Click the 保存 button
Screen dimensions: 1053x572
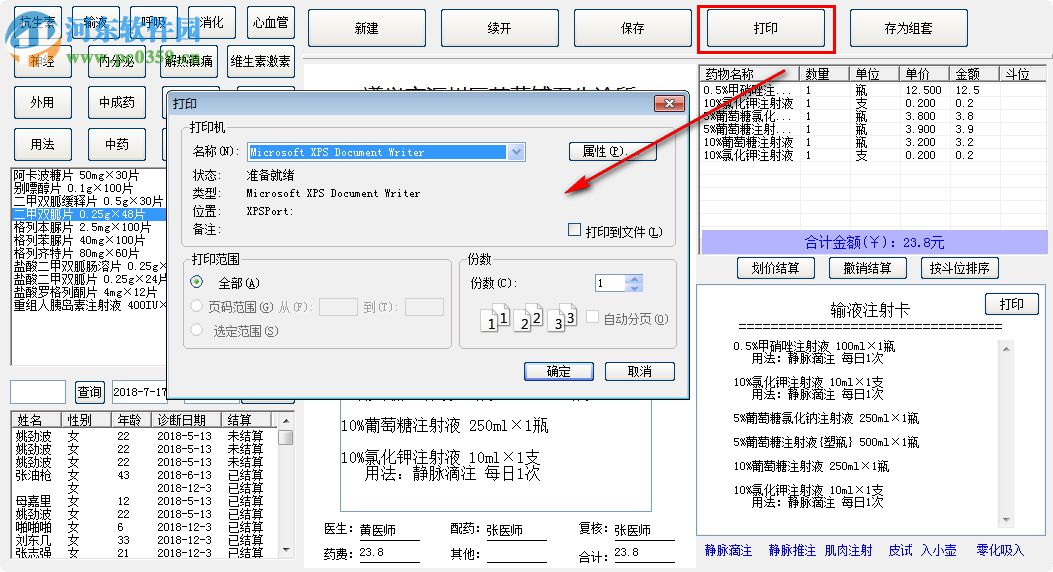point(633,28)
